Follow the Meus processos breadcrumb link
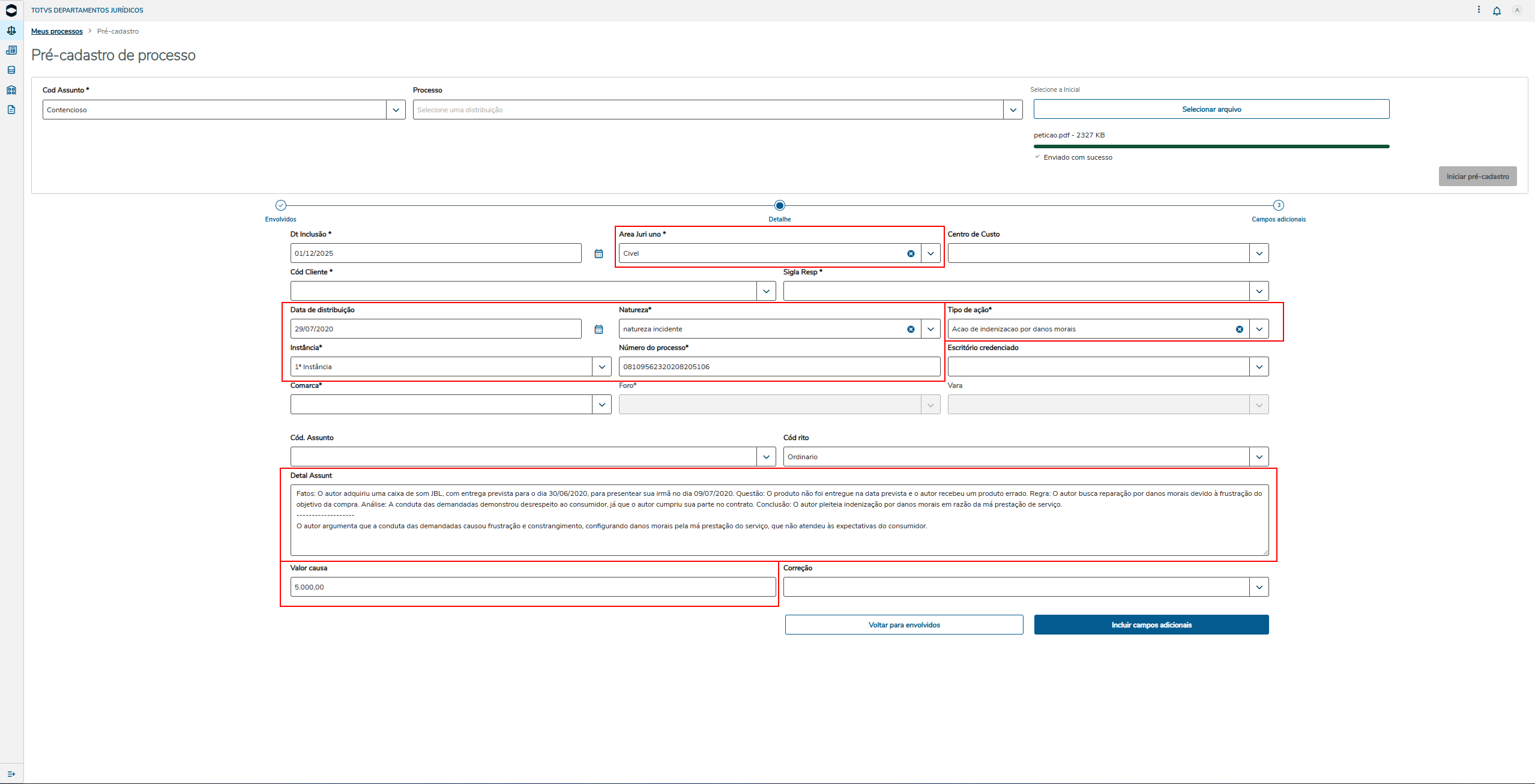The height and width of the screenshot is (784, 1535). [57, 31]
